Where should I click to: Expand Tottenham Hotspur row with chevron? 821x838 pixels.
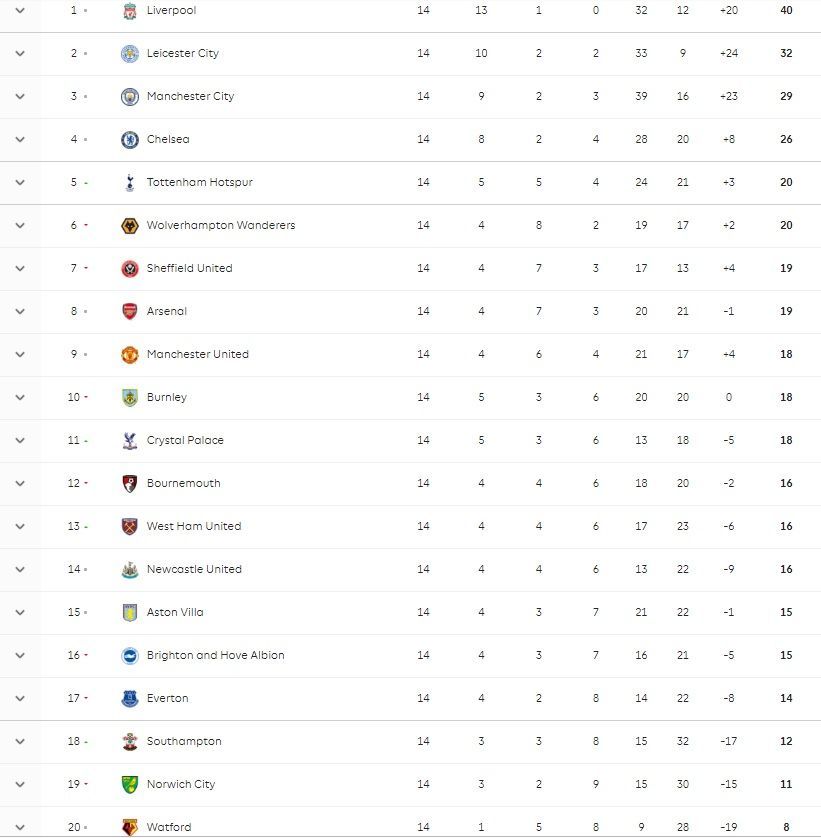[x=20, y=182]
